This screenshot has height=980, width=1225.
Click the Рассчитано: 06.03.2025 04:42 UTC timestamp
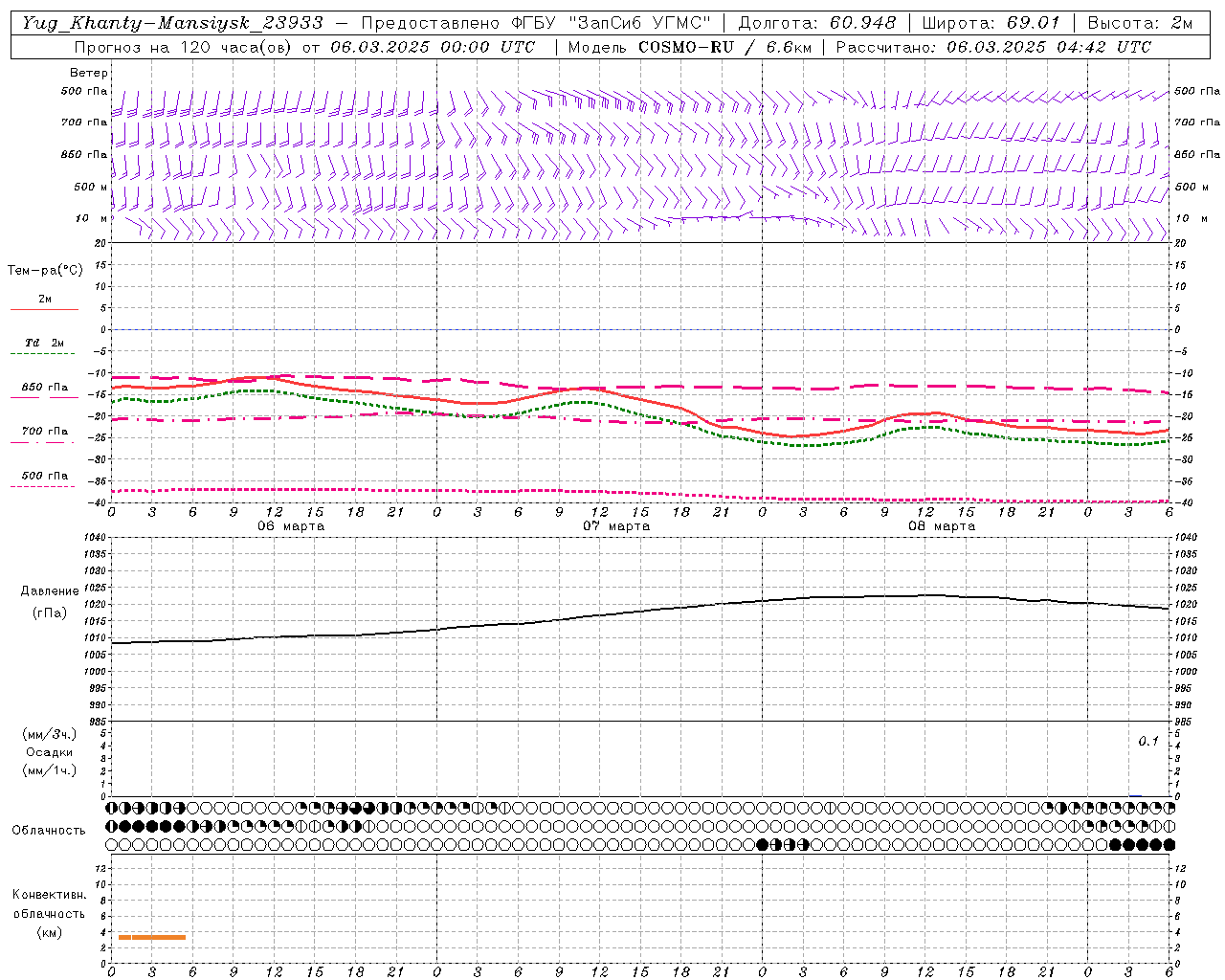pos(993,46)
